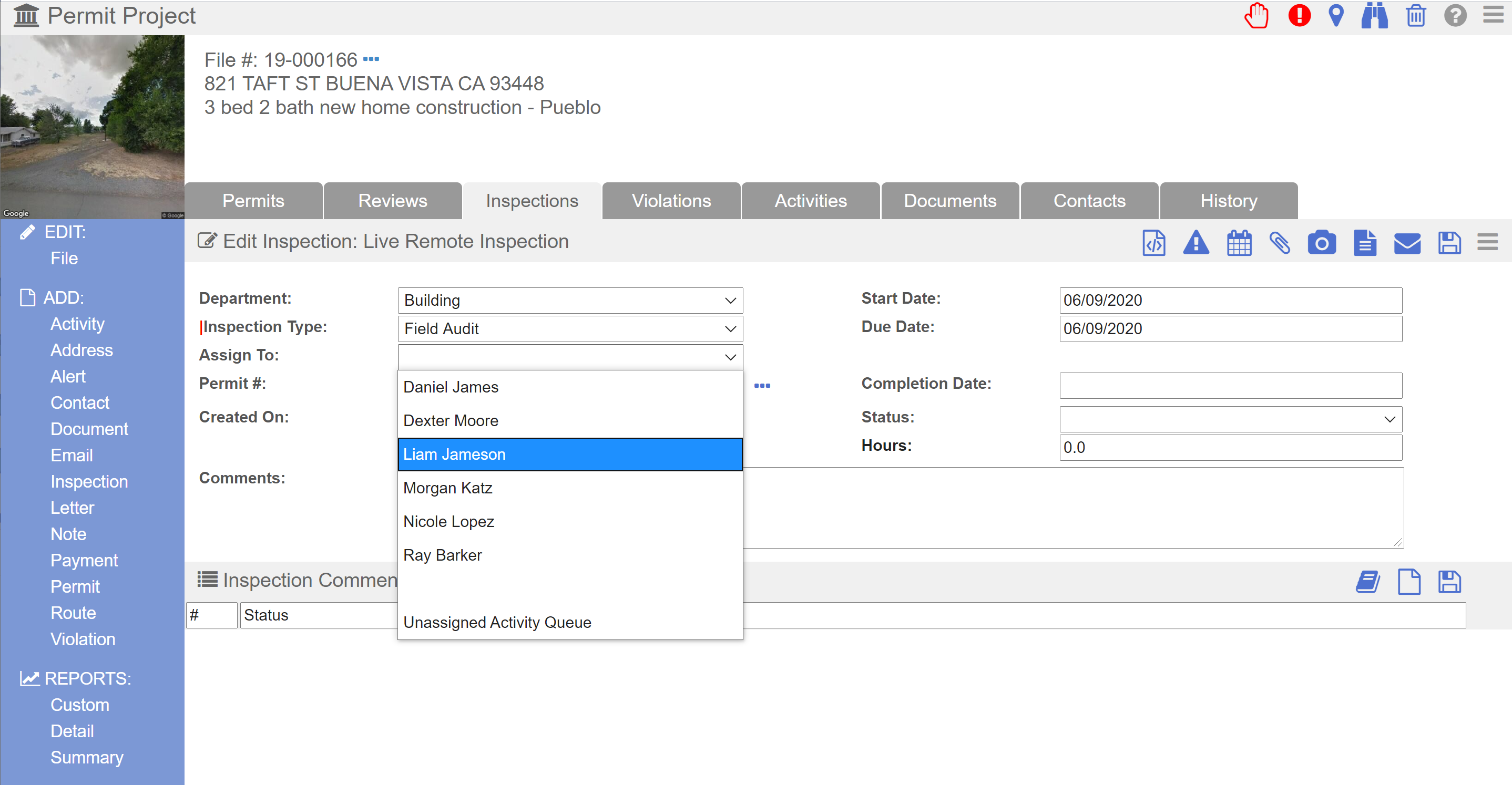The height and width of the screenshot is (785, 1512).
Task: Click the trash can icon
Action: (x=1416, y=16)
